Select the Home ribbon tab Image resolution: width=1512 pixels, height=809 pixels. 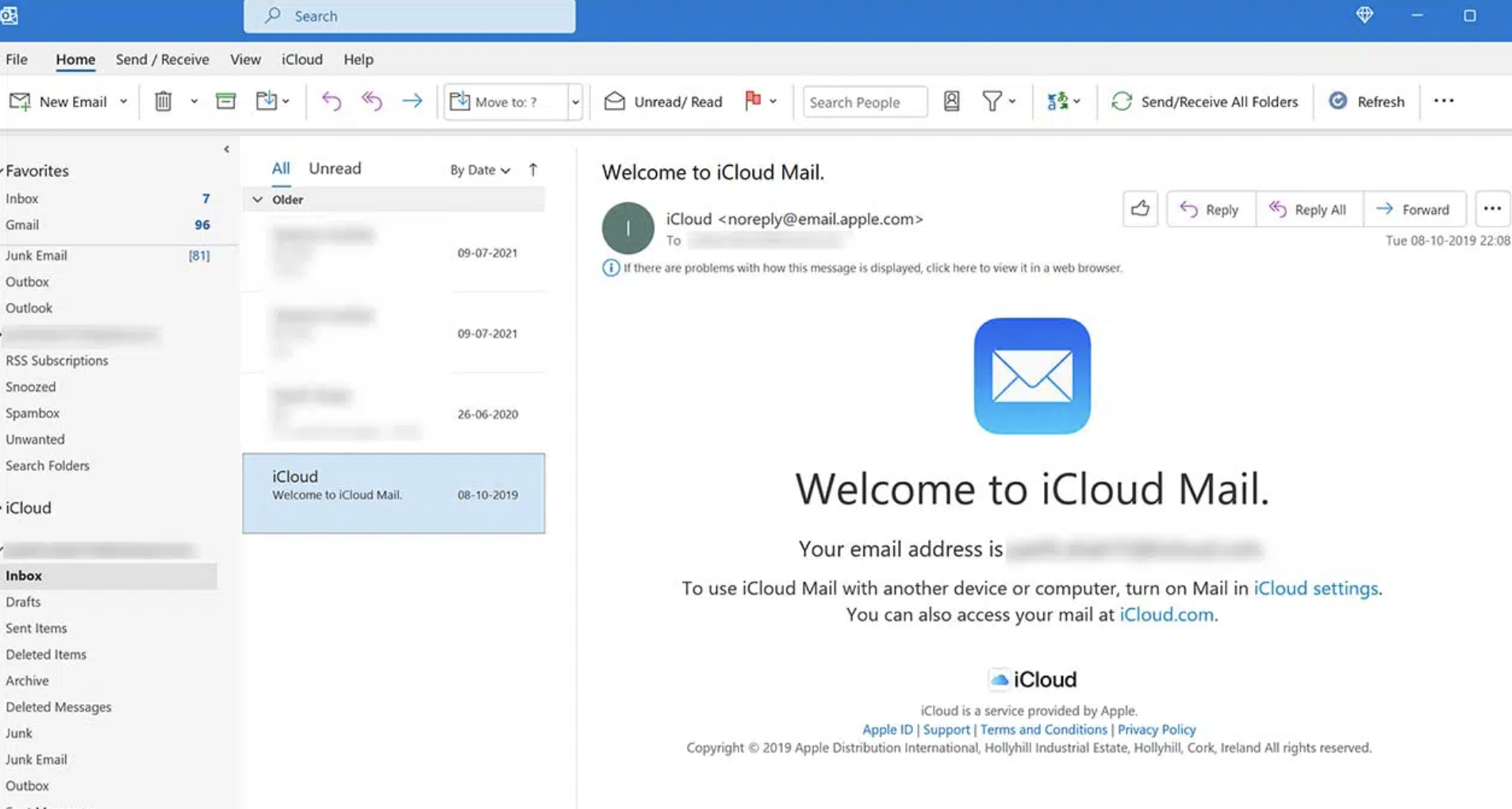pos(75,59)
